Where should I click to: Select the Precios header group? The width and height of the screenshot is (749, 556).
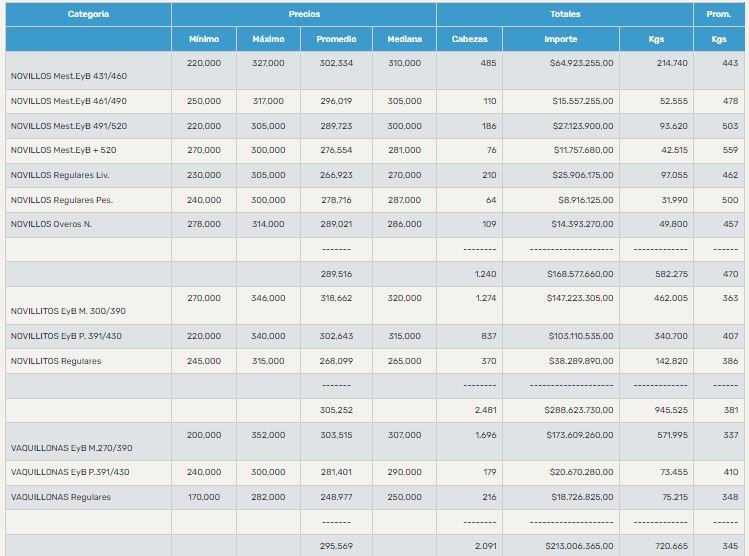tap(304, 14)
